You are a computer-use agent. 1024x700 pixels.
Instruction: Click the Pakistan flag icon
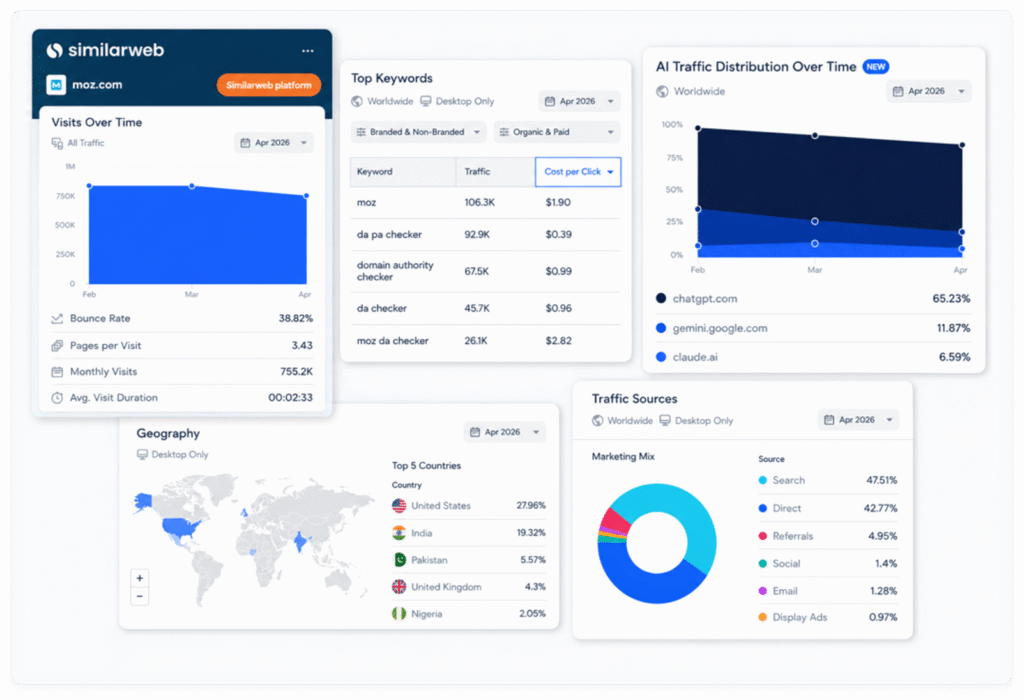(x=399, y=560)
